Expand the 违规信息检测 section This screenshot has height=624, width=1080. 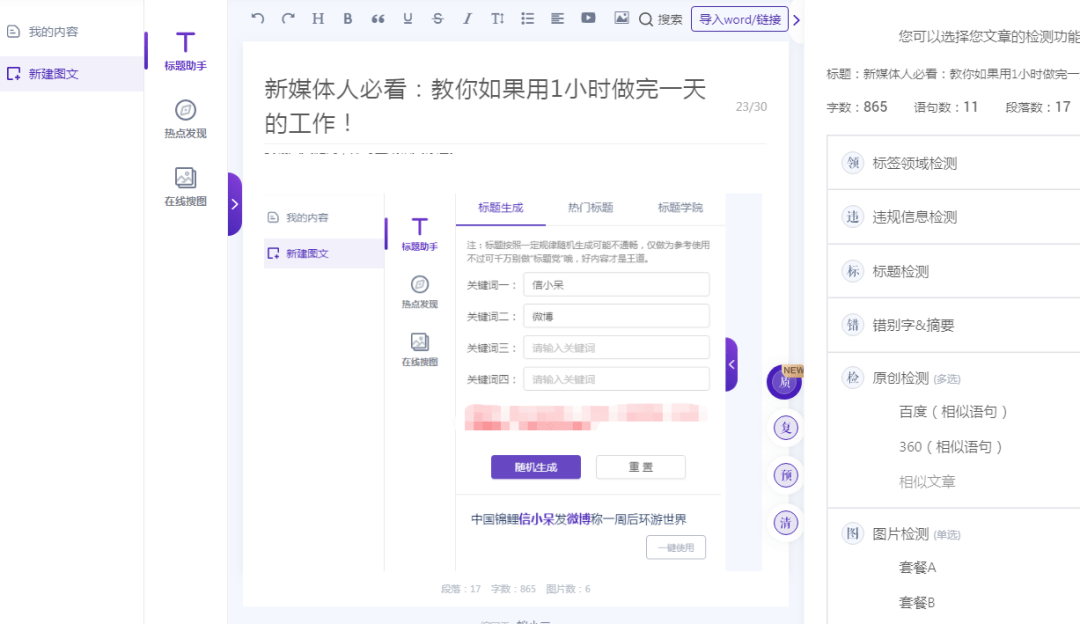(914, 217)
